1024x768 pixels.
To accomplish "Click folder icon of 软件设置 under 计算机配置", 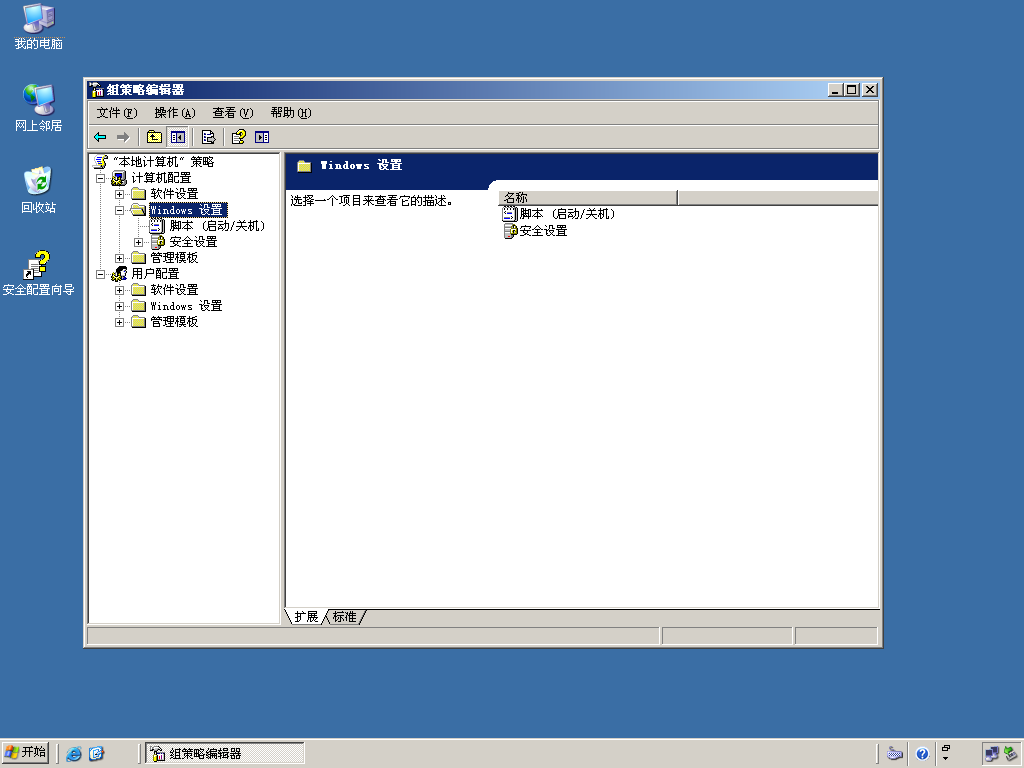I will 138,194.
